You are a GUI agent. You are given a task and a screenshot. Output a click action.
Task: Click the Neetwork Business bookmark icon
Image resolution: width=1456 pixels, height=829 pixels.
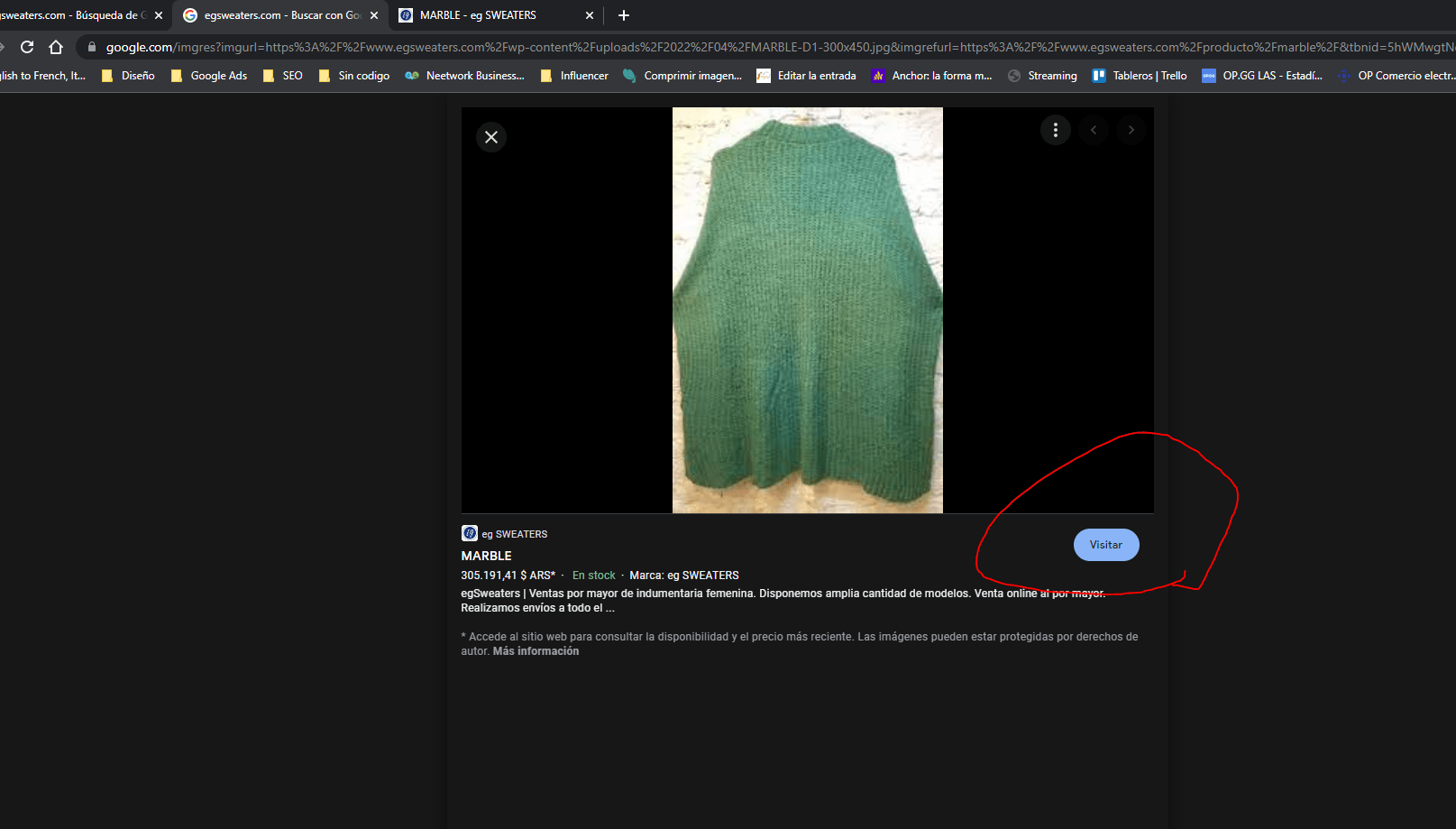[x=412, y=76]
